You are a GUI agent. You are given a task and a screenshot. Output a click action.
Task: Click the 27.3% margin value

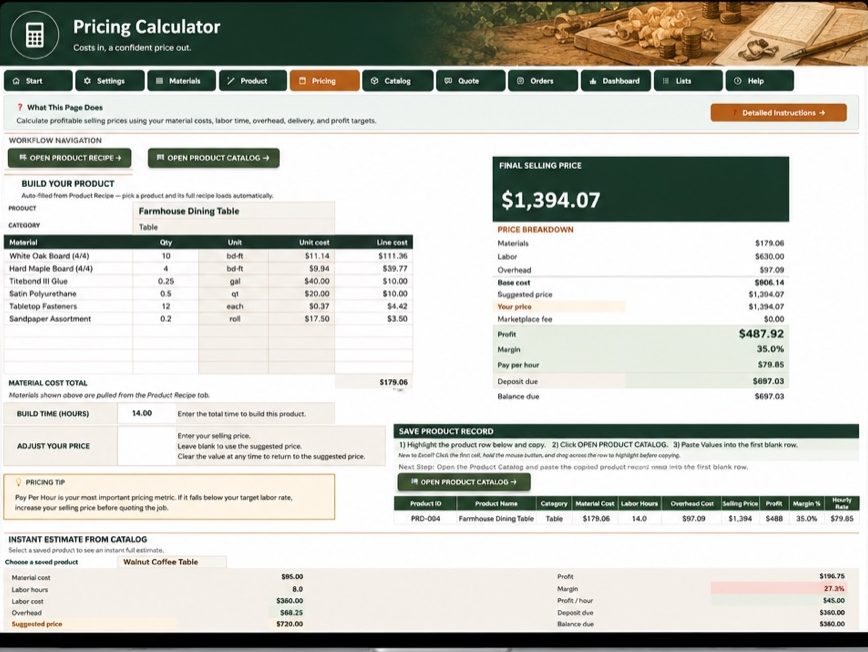click(834, 588)
